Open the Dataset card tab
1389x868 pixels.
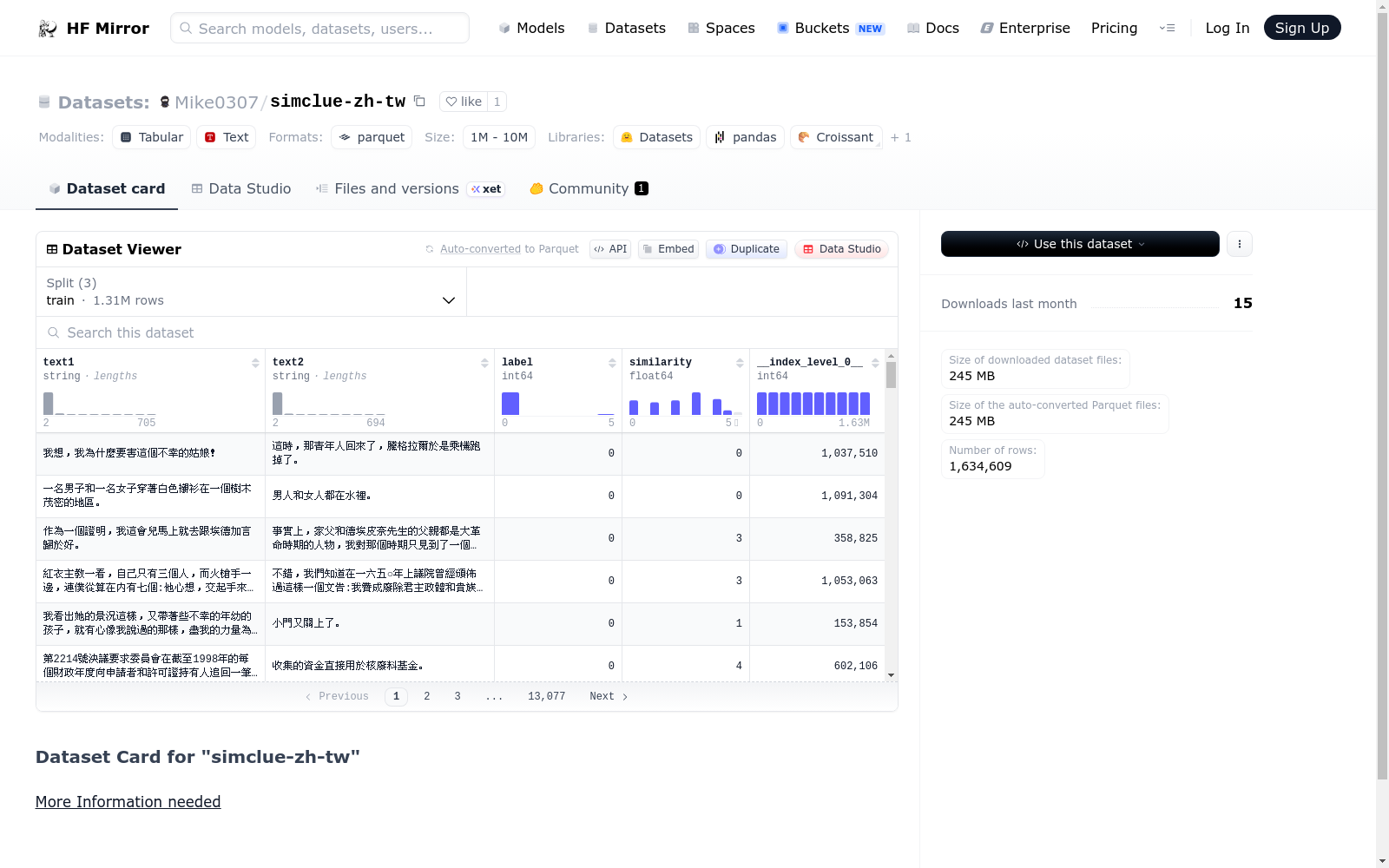pyautogui.click(x=107, y=188)
